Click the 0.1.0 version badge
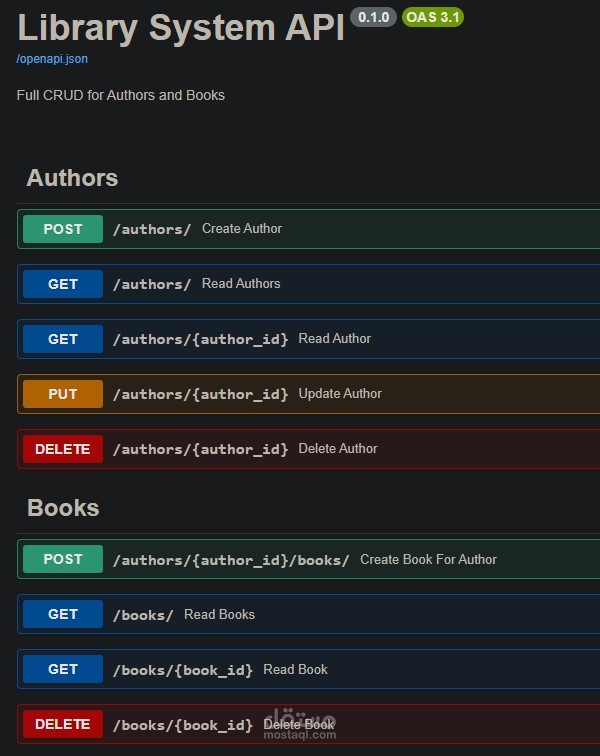The width and height of the screenshot is (600, 756). tap(373, 17)
